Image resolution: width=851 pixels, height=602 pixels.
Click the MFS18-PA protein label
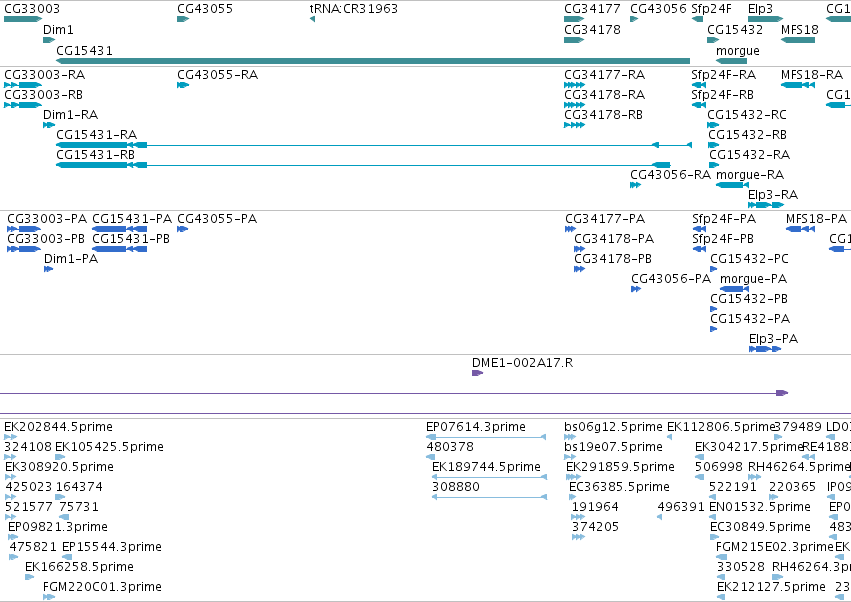(x=817, y=219)
